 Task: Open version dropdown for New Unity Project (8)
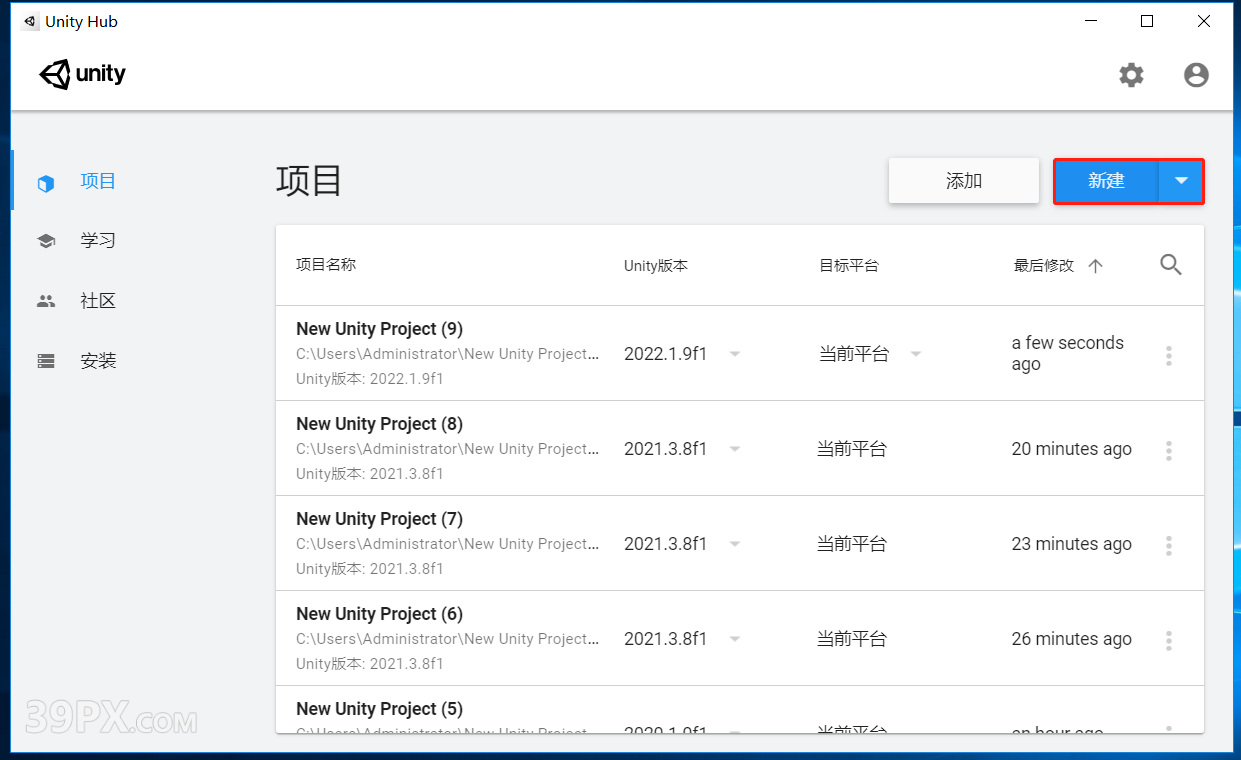735,449
